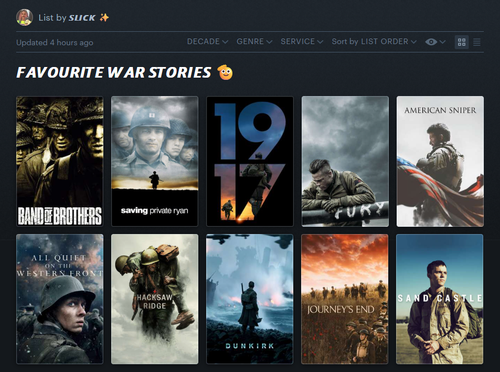Open the Journey's End poster

pyautogui.click(x=345, y=299)
